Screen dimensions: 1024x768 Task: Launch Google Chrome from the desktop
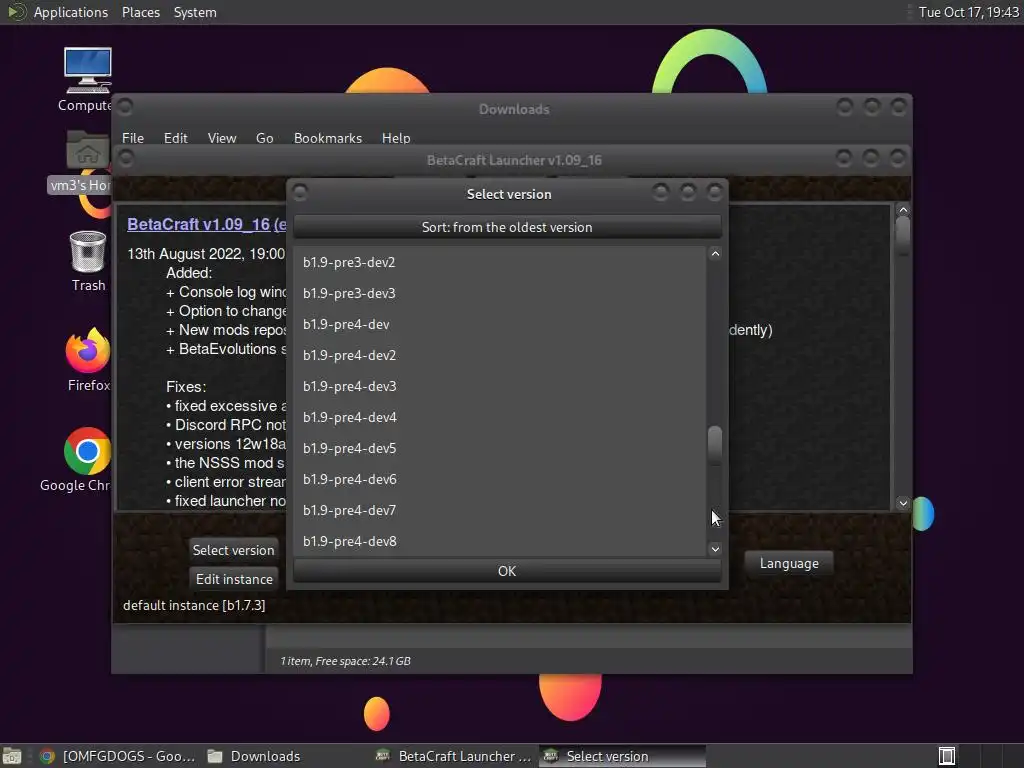(x=88, y=451)
